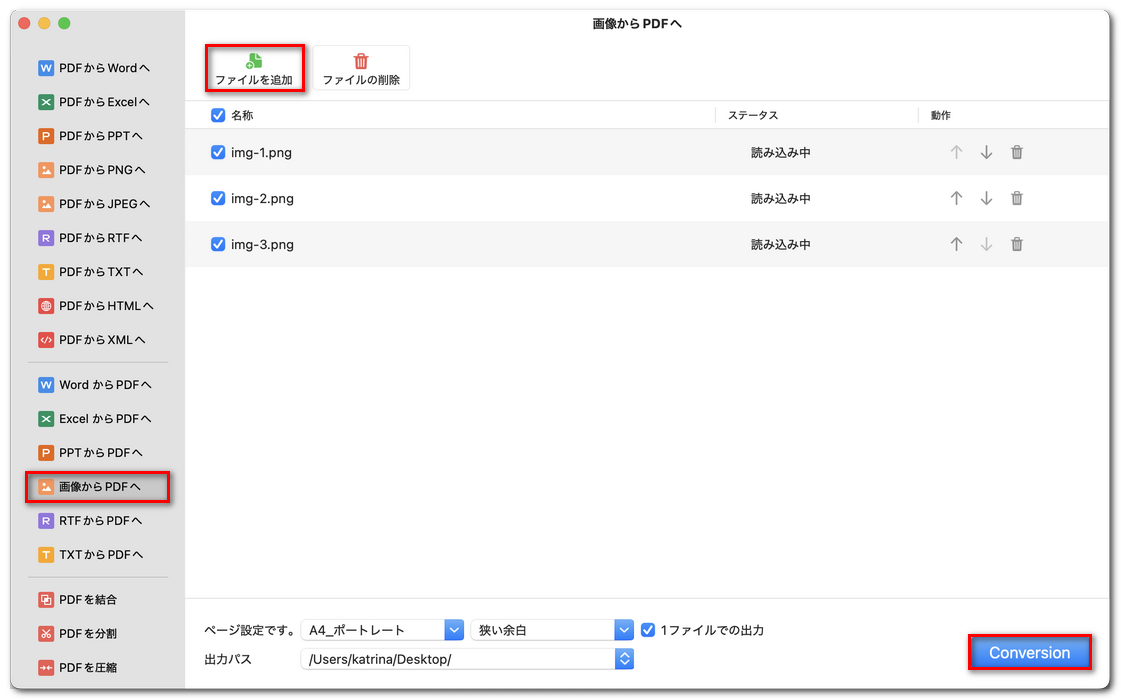Viewport: 1121px width, 700px height.
Task: Open the A4_ポートレート page size dropdown
Action: click(455, 629)
